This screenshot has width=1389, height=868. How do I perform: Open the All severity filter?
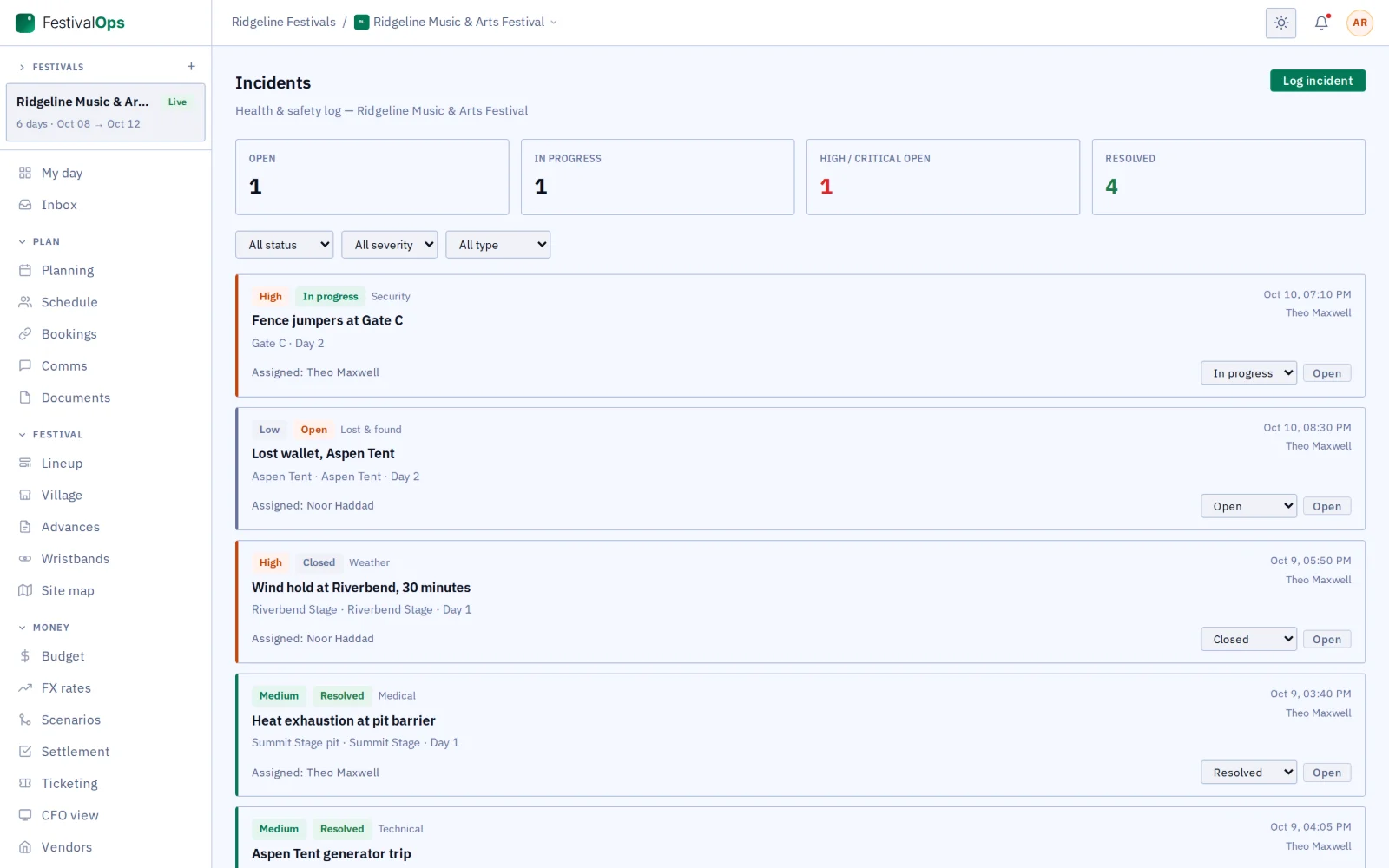tap(389, 245)
